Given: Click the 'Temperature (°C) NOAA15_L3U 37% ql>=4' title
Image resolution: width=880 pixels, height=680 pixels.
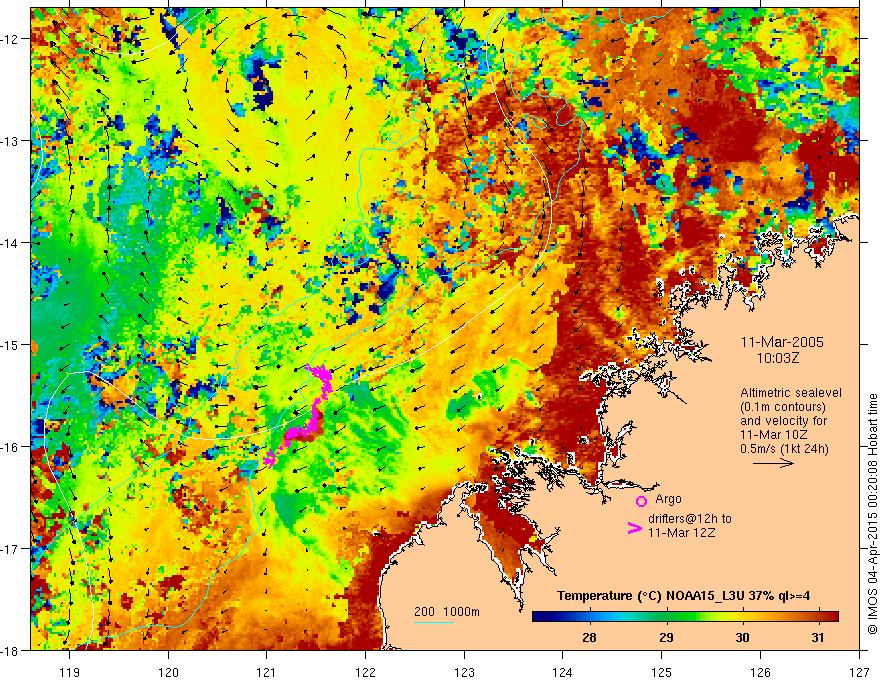Looking at the screenshot, I should point(683,596).
